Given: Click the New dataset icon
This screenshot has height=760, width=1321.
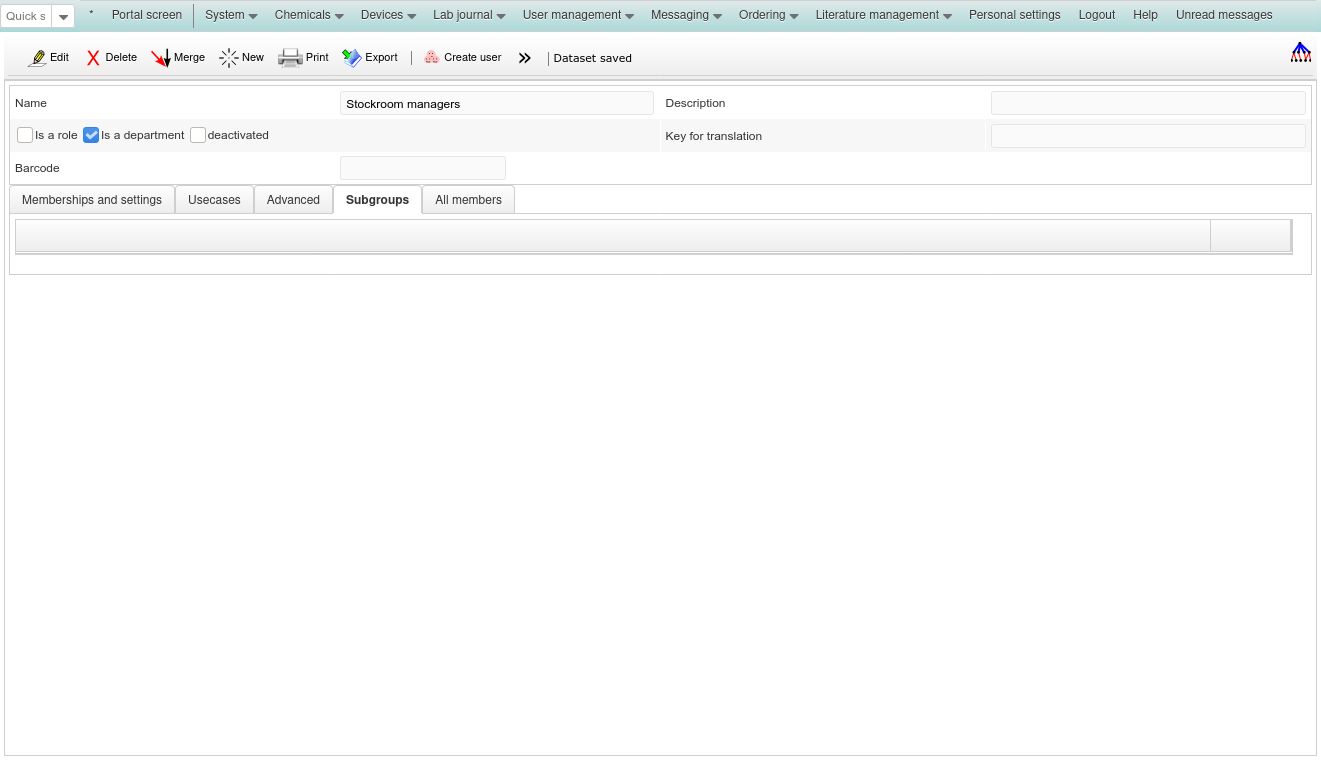Looking at the screenshot, I should coord(229,58).
